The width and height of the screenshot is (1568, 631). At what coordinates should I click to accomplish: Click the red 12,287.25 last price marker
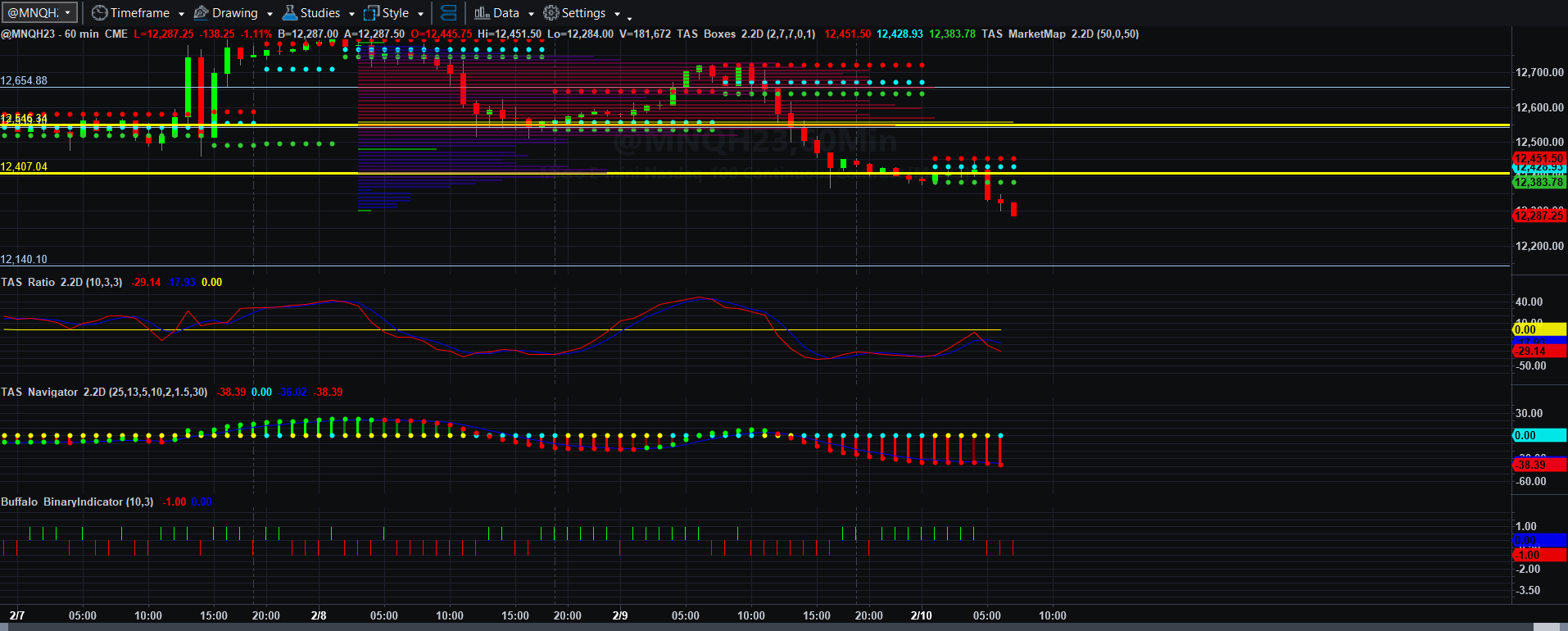pyautogui.click(x=1539, y=216)
